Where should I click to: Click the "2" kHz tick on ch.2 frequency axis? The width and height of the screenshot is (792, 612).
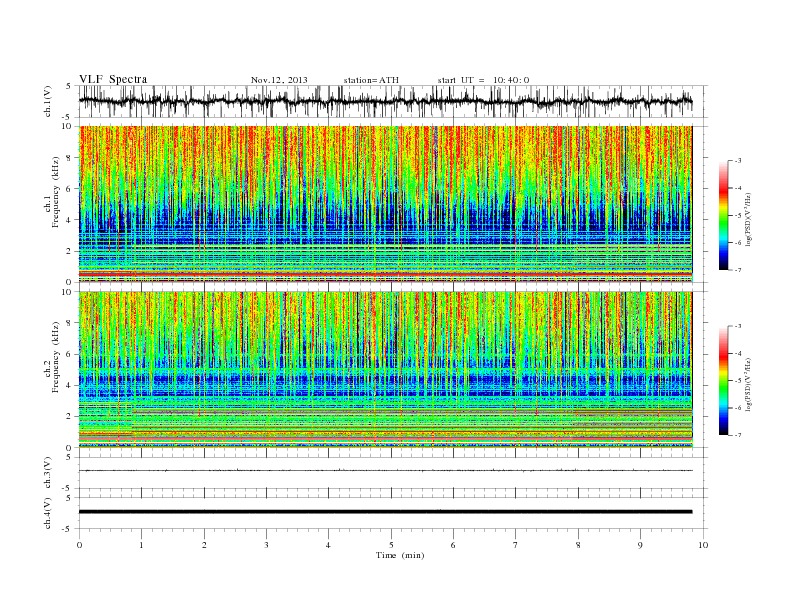pos(70,417)
